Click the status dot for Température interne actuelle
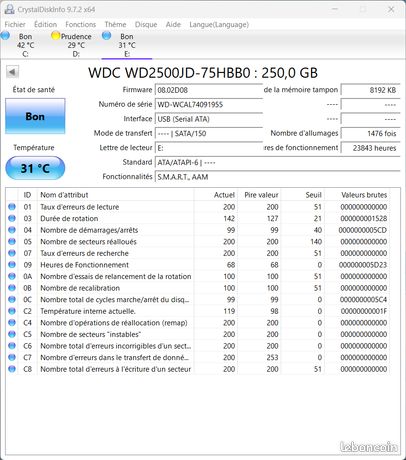The height and width of the screenshot is (460, 406). pos(12,311)
